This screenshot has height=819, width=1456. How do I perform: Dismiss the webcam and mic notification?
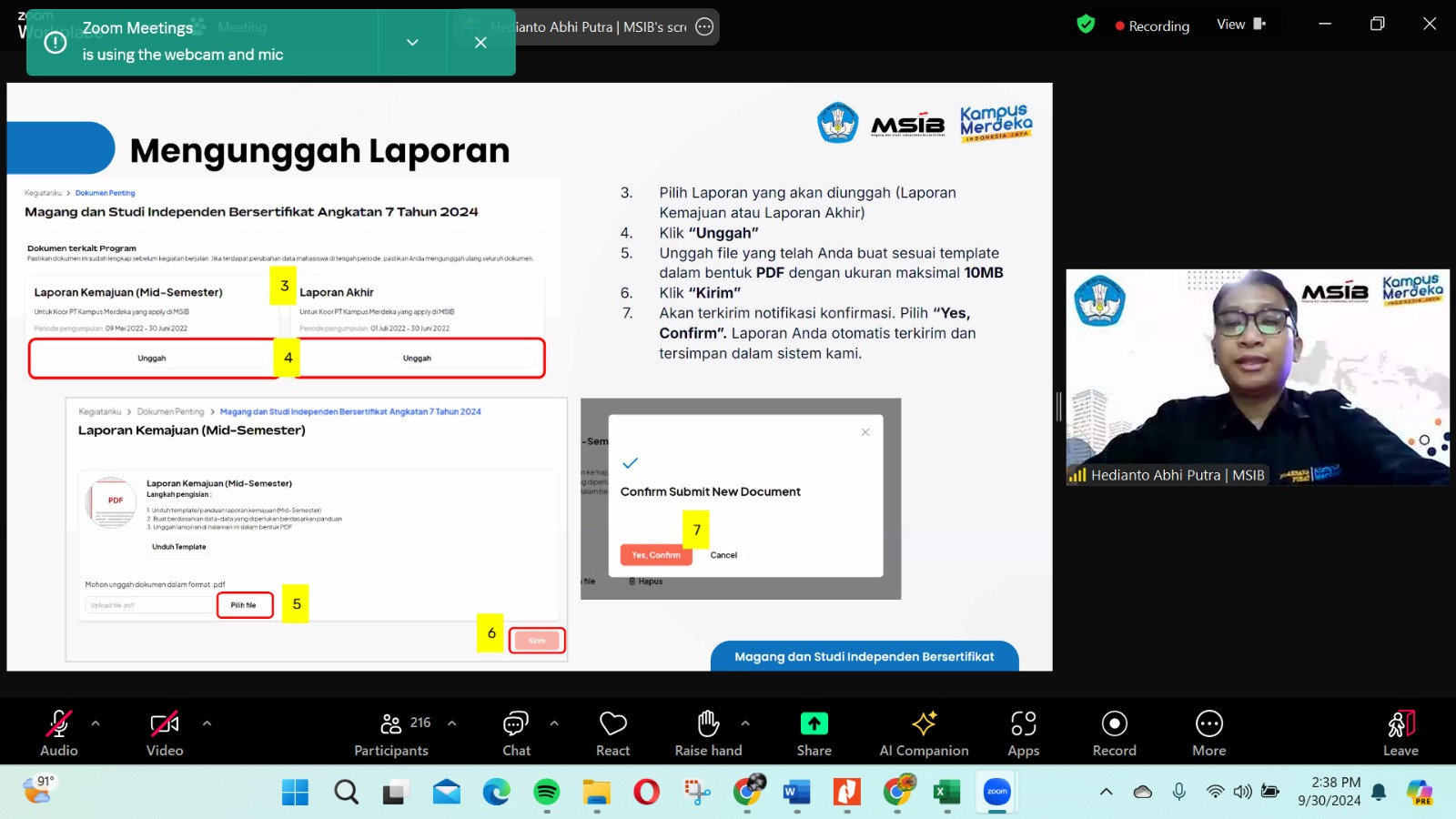tap(480, 43)
